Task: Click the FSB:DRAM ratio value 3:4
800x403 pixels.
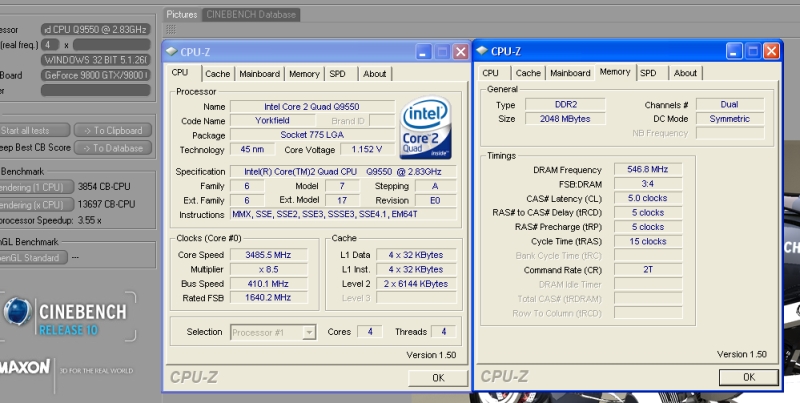Action: [648, 184]
